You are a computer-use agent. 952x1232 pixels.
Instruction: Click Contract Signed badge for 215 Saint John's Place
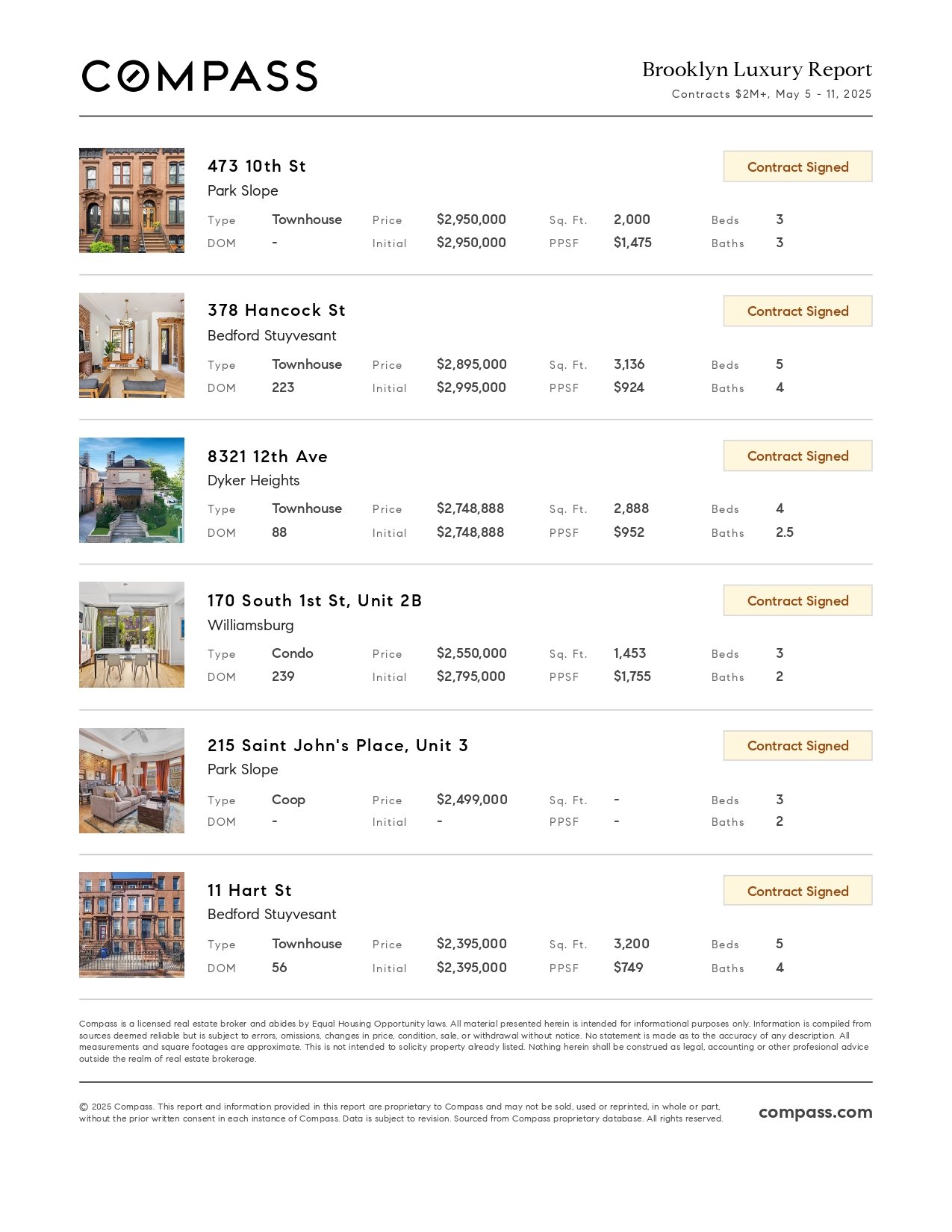[x=797, y=745]
